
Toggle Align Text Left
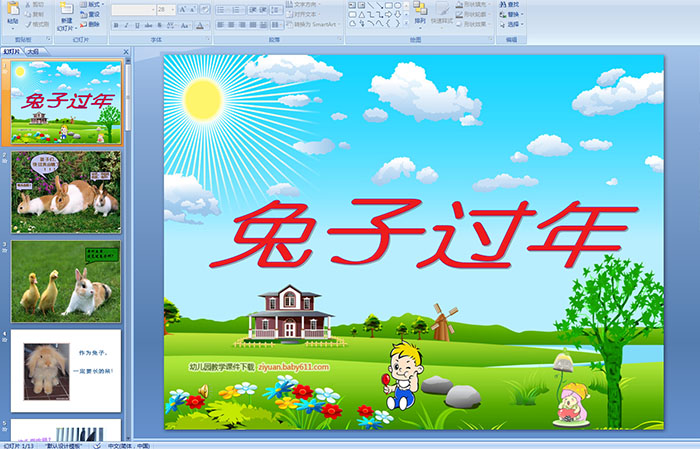pos(221,25)
